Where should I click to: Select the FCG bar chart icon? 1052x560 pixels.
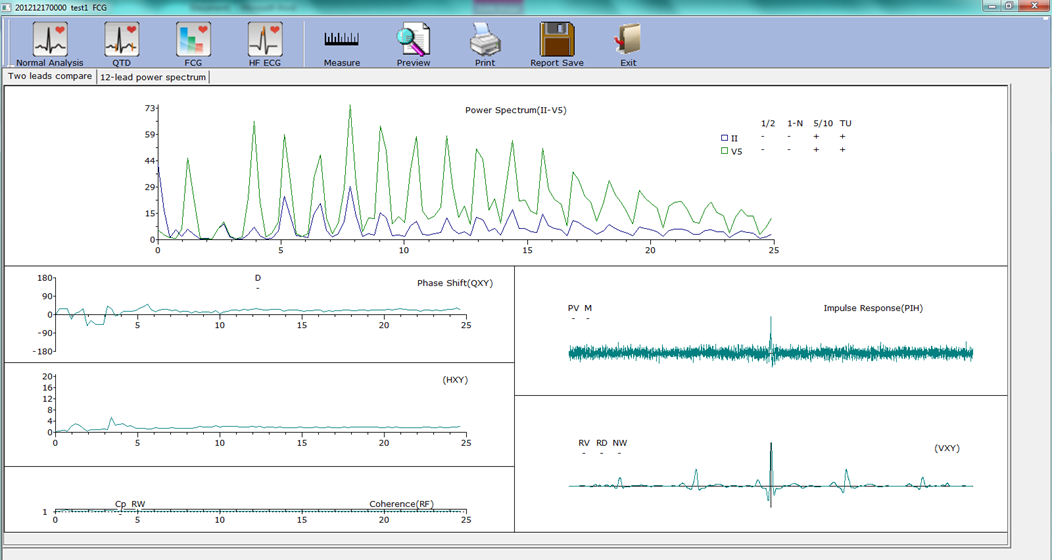[x=193, y=39]
